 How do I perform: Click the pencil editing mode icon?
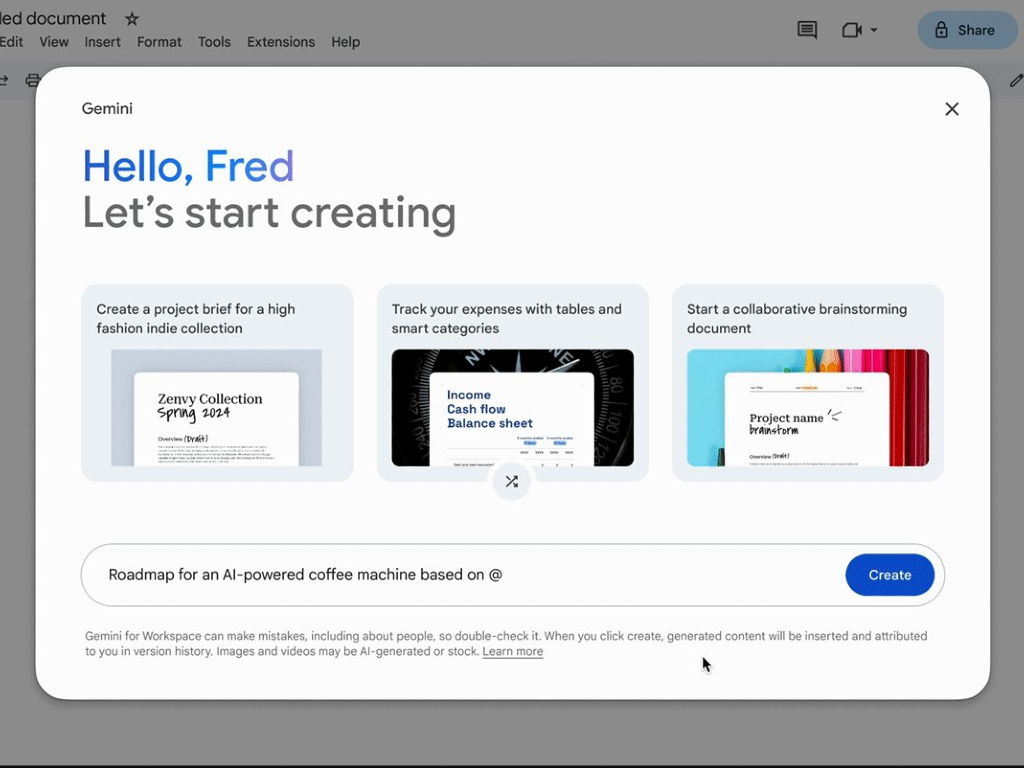1016,80
